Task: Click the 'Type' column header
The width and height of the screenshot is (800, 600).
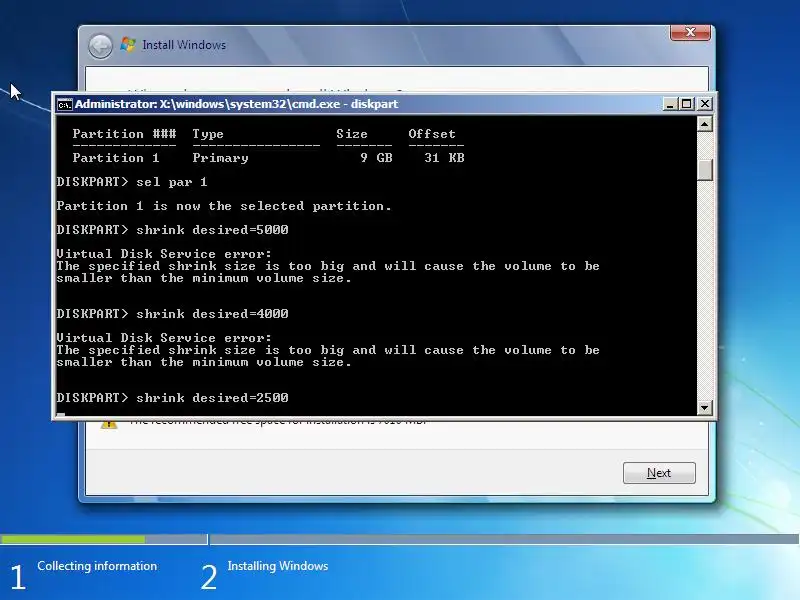Action: pos(208,134)
